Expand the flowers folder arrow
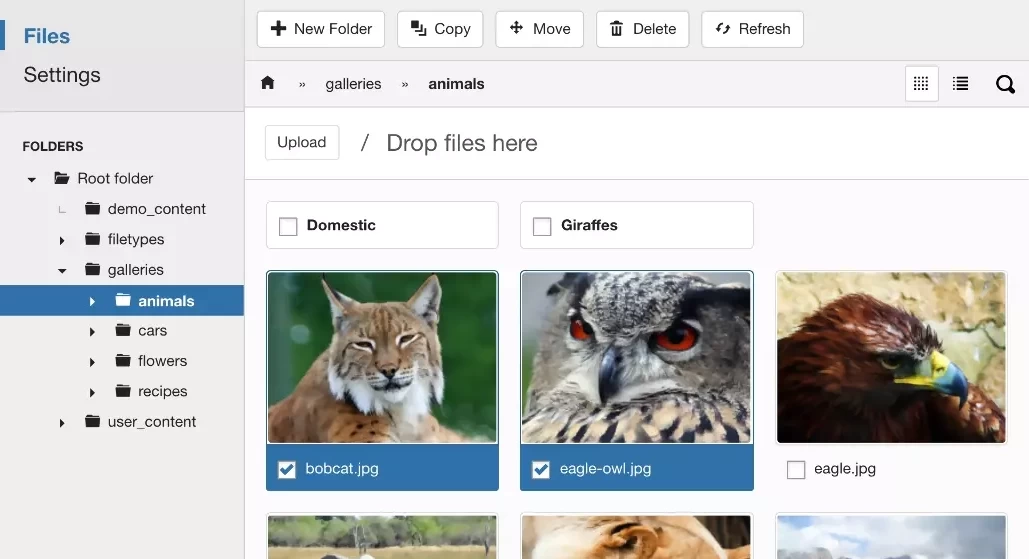 [92, 362]
